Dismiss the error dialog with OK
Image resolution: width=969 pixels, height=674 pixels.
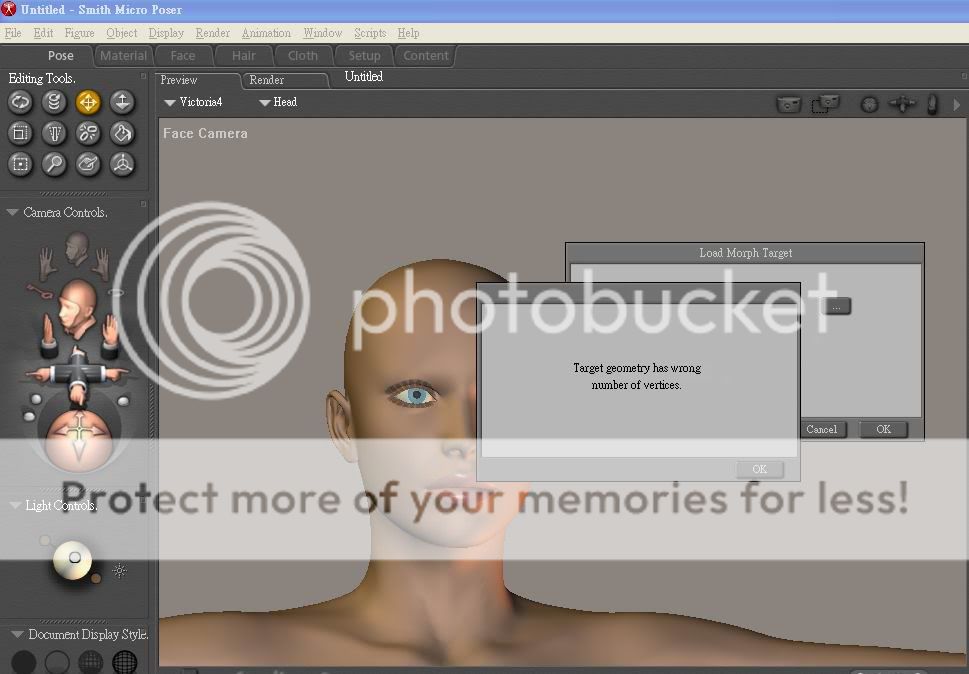(x=759, y=469)
